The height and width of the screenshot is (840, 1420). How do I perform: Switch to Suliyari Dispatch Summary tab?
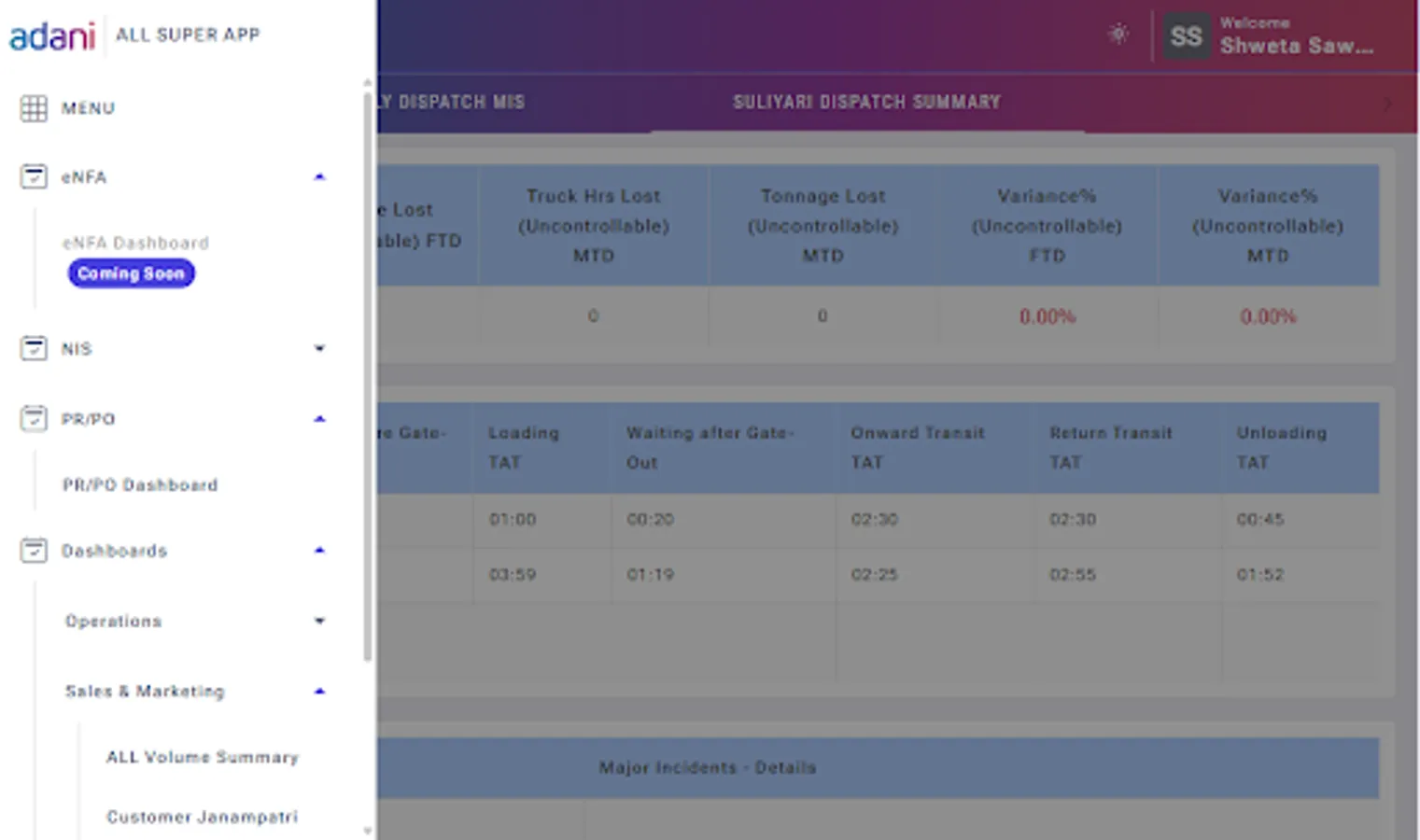[x=866, y=102]
